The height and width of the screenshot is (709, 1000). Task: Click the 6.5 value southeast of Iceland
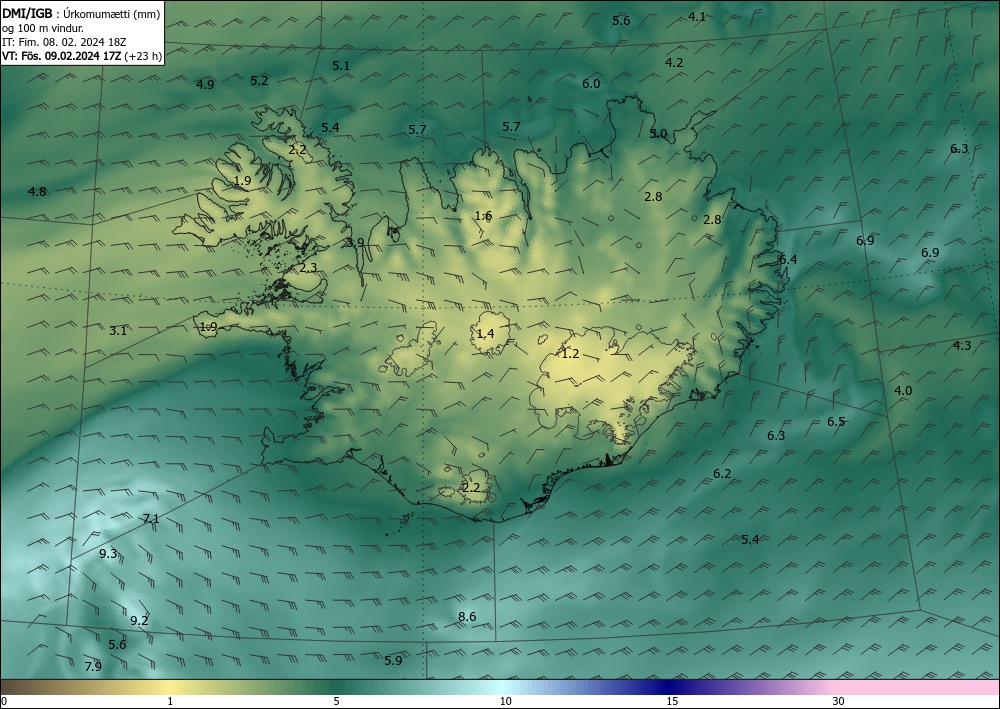[836, 421]
